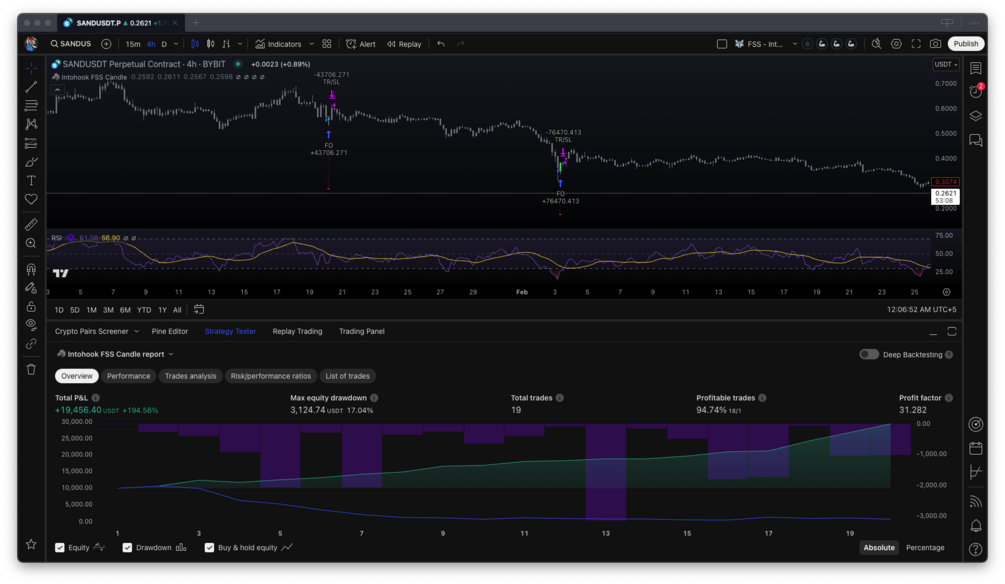Open the Risk/performance ratios section
The width and height of the screenshot is (1005, 584).
click(270, 376)
